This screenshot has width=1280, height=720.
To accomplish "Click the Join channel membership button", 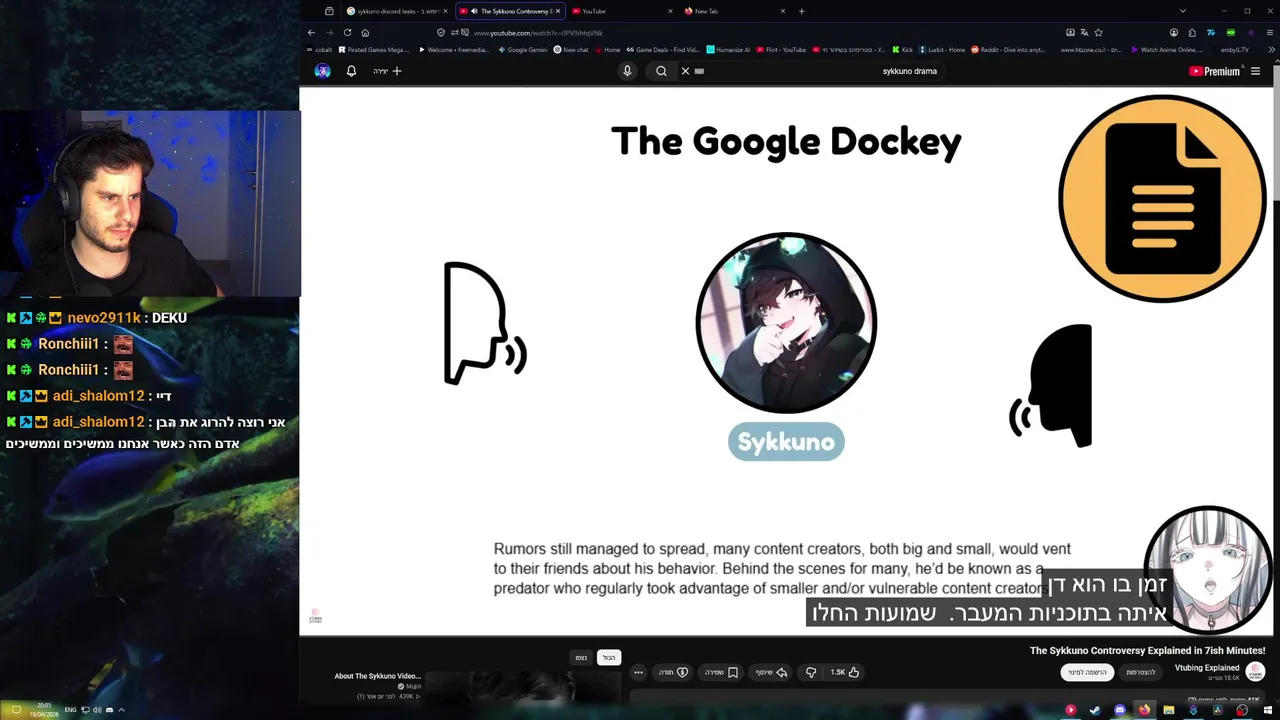I will point(1141,672).
